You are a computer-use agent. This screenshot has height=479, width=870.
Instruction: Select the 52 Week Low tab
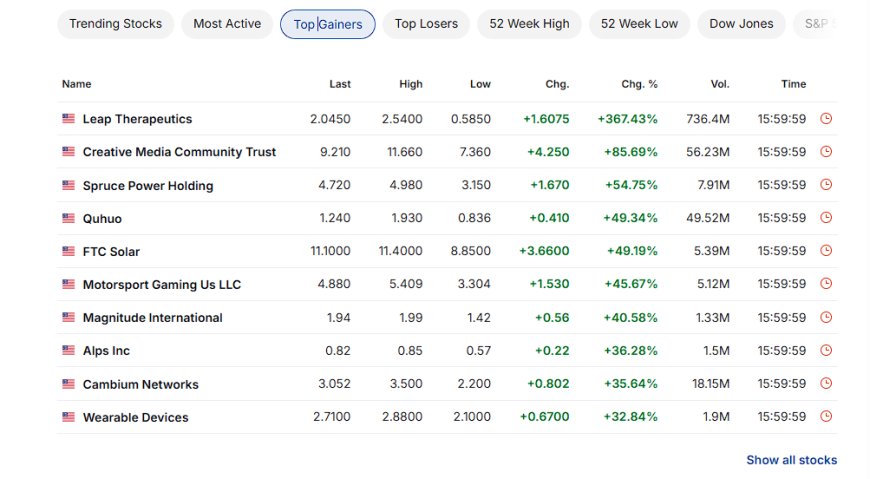(639, 24)
